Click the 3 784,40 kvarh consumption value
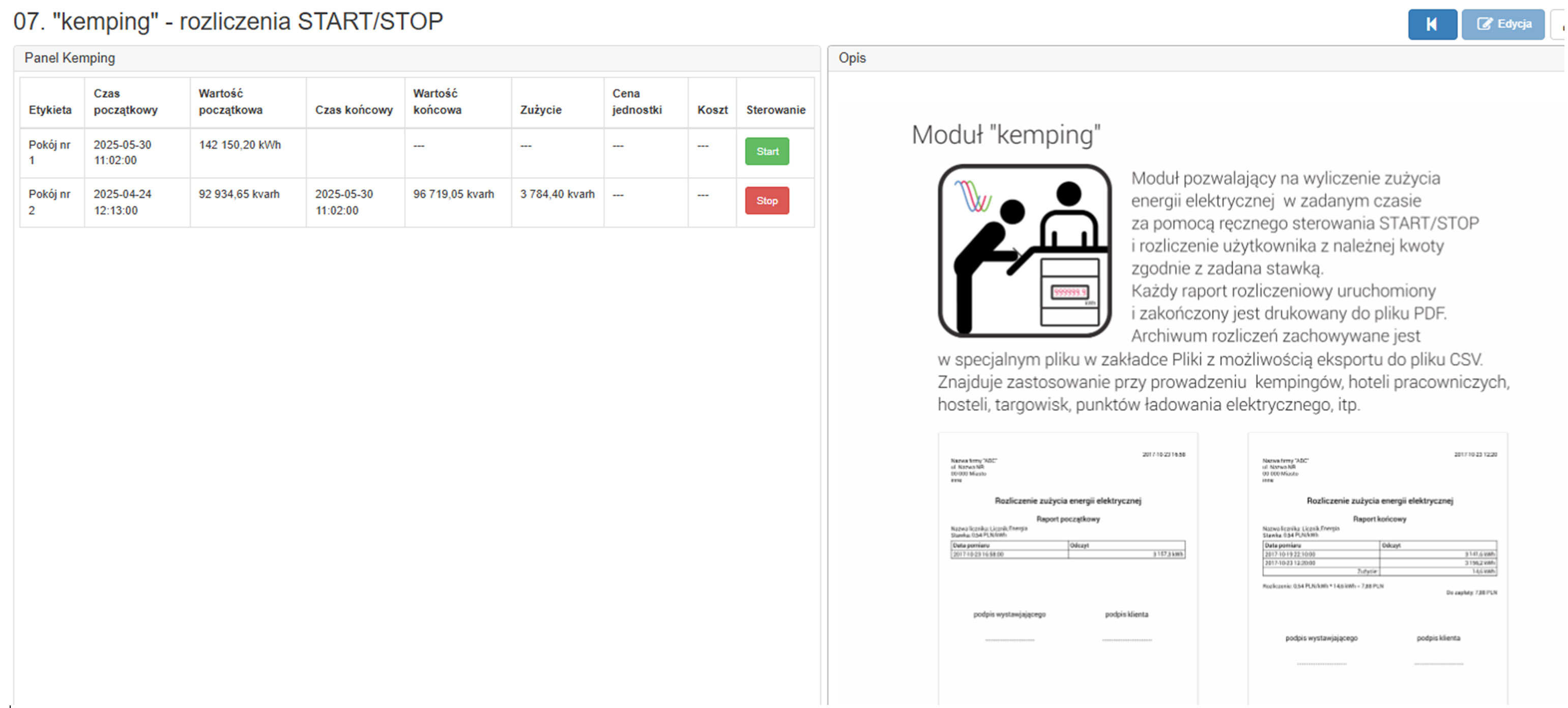The image size is (1568, 708). 557,194
